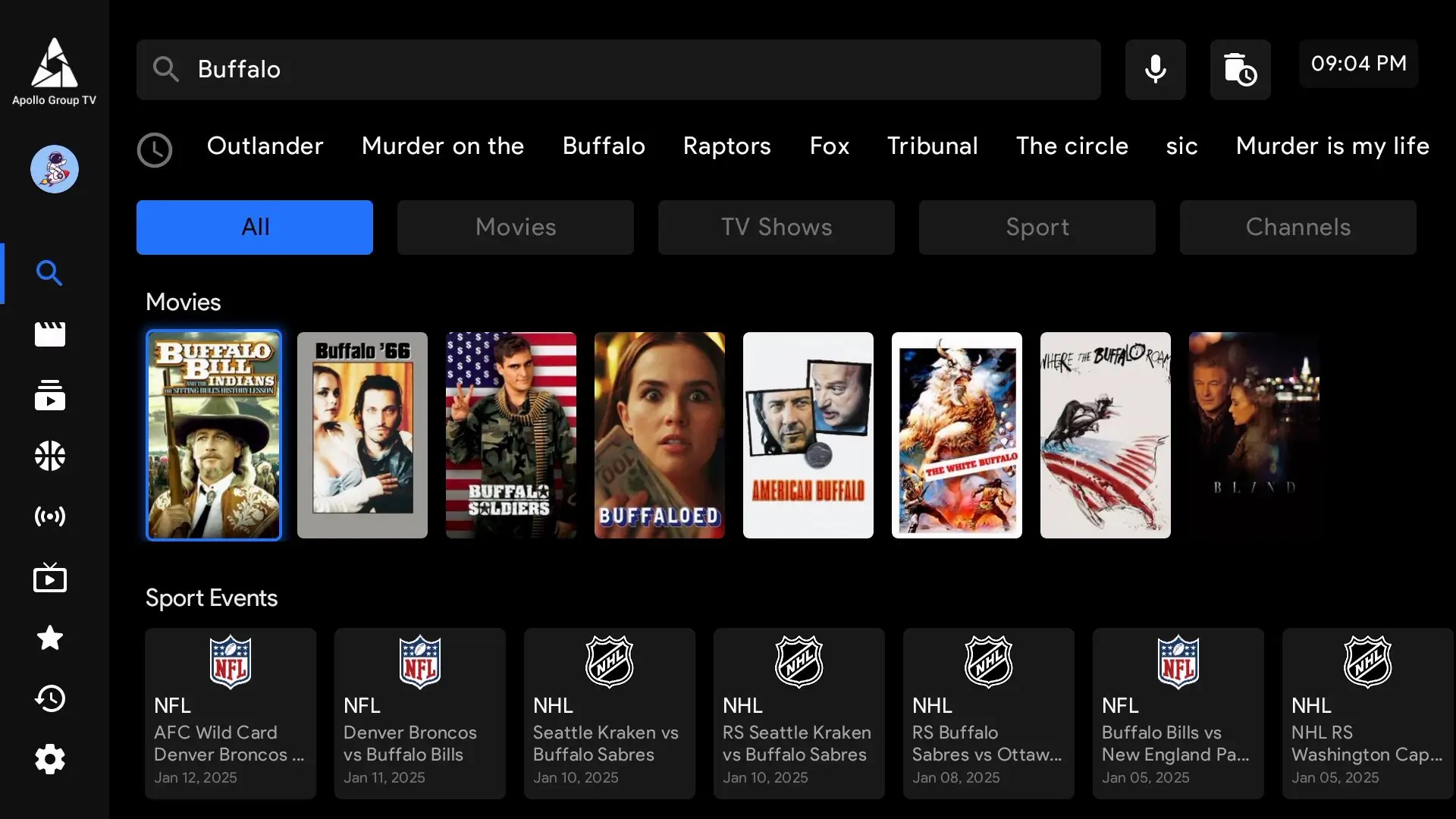Open Live TV channel sidebar icon
This screenshot has width=1456, height=819.
coord(50,579)
